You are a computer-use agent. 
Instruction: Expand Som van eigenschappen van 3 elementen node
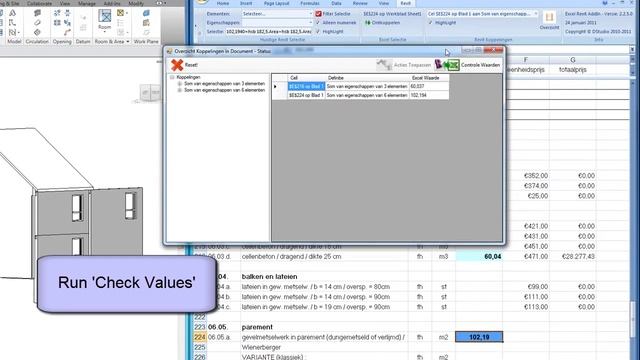179,84
